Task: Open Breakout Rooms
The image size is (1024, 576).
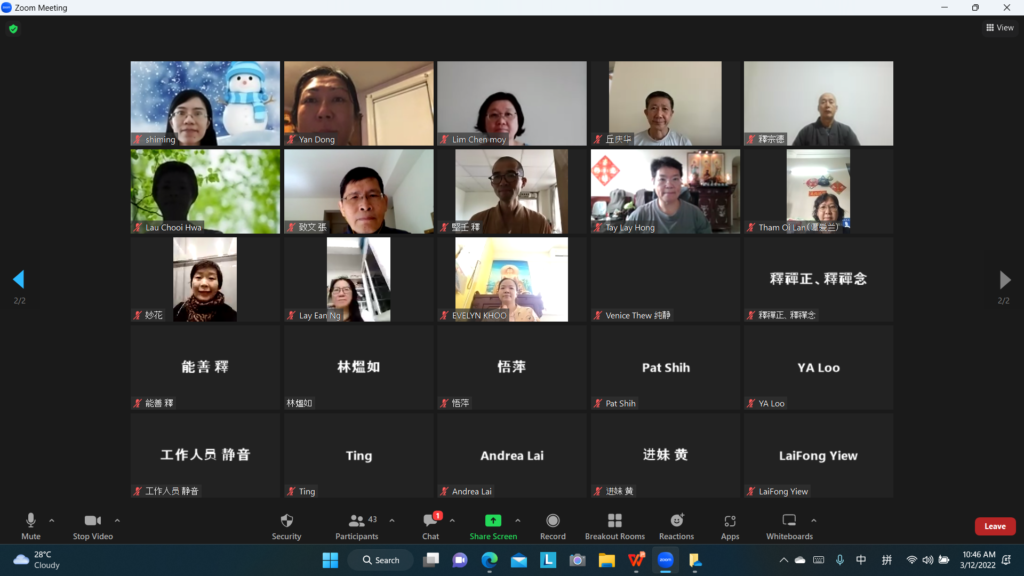Action: 614,521
